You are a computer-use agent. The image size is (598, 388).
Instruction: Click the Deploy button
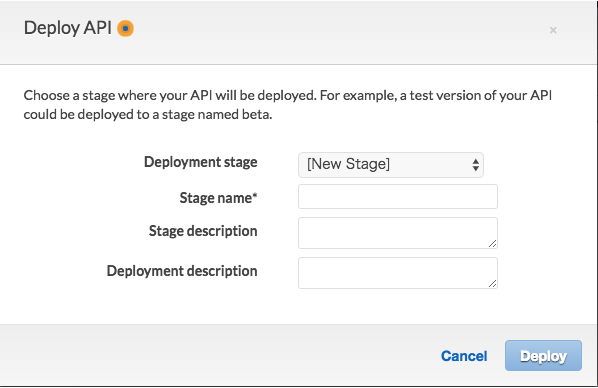(543, 356)
